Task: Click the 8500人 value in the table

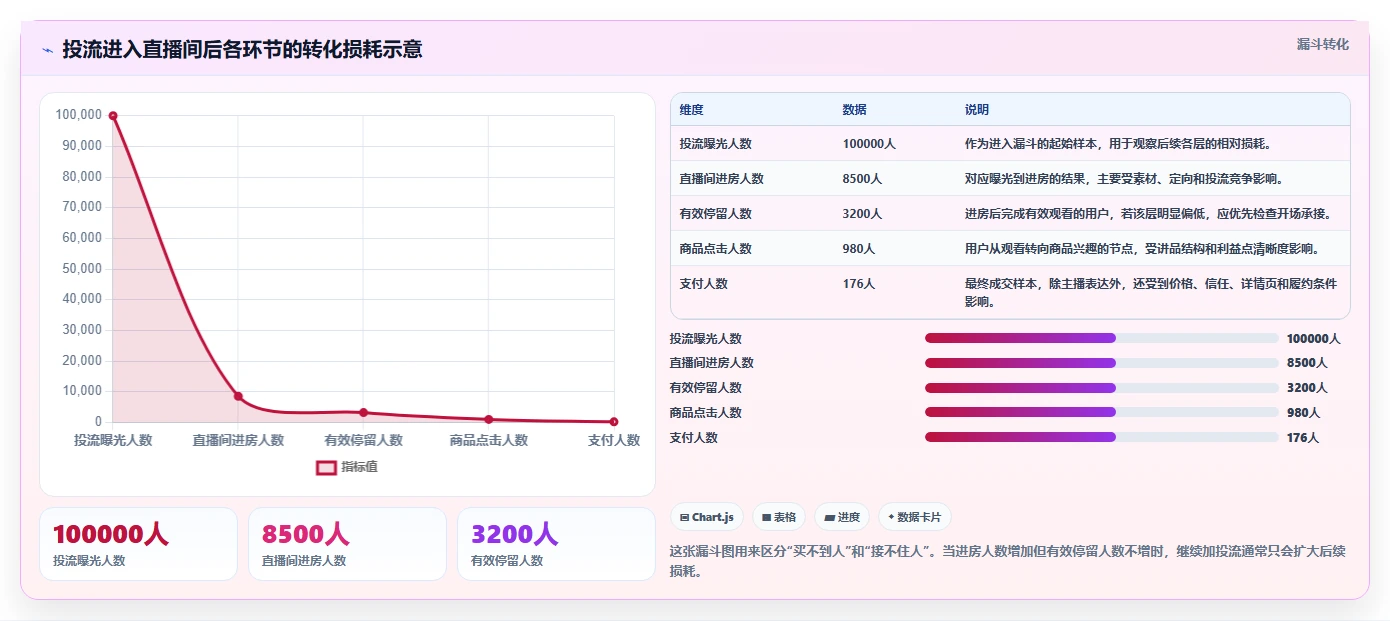Action: click(862, 179)
